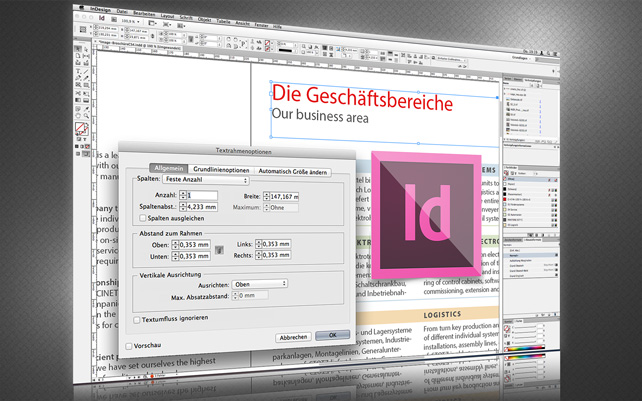Select the Note tool

(78, 109)
